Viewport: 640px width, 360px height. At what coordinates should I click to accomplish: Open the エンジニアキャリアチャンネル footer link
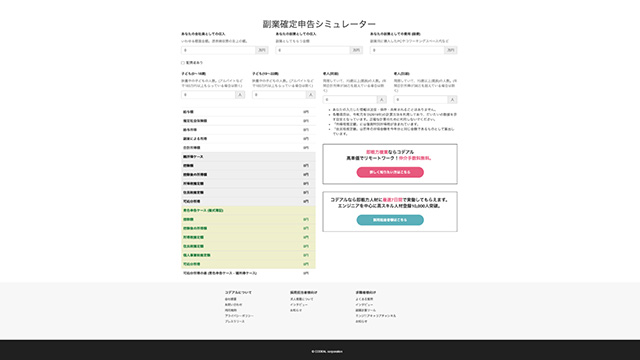pyautogui.click(x=376, y=316)
